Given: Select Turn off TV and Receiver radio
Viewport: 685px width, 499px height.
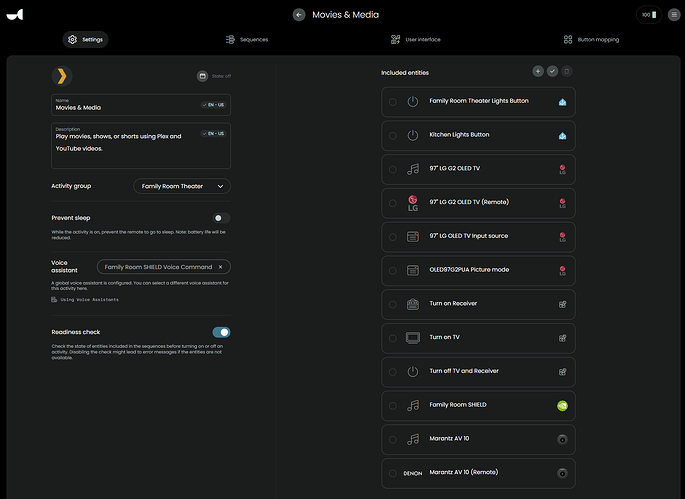Looking at the screenshot, I should point(393,372).
